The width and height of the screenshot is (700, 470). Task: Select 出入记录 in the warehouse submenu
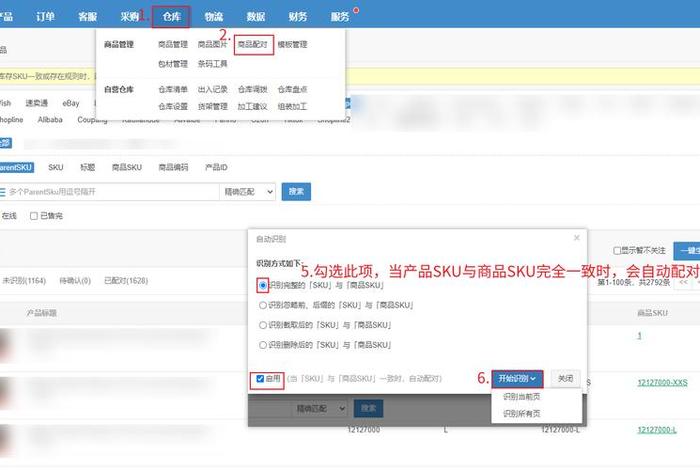point(212,89)
